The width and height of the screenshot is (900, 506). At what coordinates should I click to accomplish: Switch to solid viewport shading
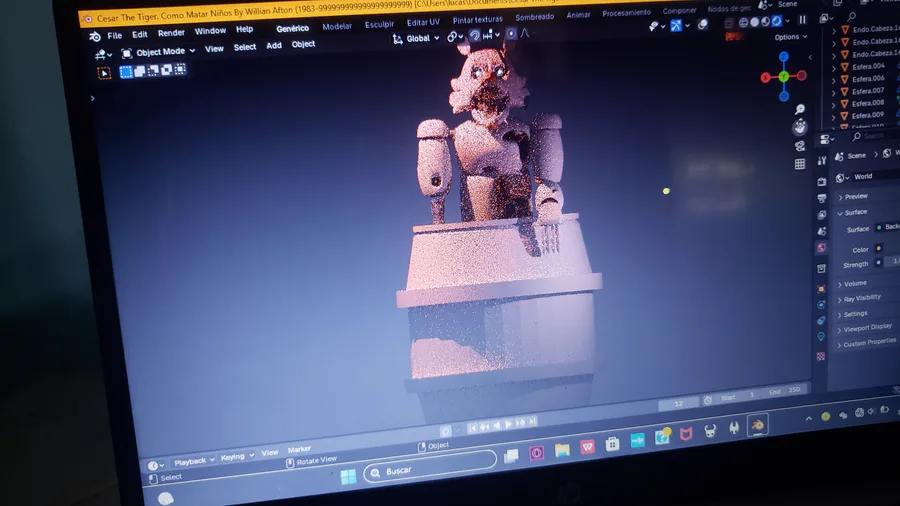(x=755, y=22)
